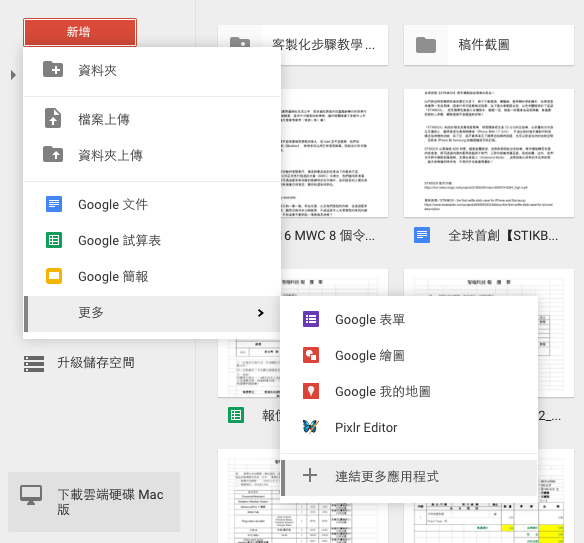
Task: Click the 全球首創【STIKB... file name
Action: coord(504,235)
